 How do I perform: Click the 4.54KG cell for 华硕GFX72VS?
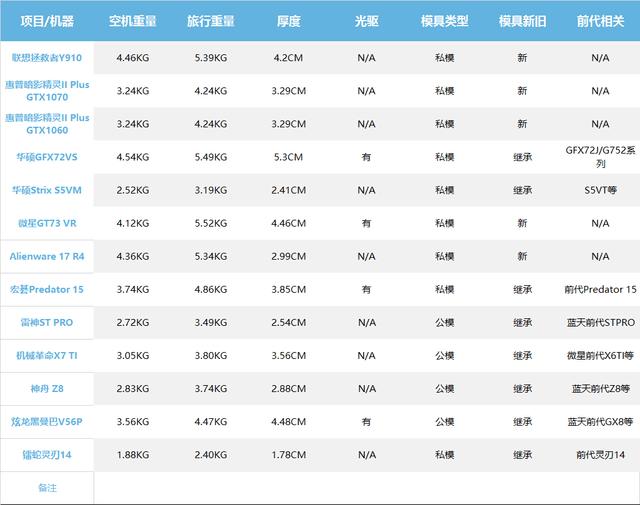point(133,157)
